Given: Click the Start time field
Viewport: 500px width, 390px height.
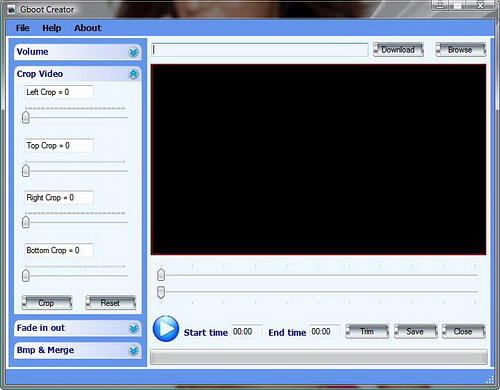Looking at the screenshot, I should click(246, 332).
